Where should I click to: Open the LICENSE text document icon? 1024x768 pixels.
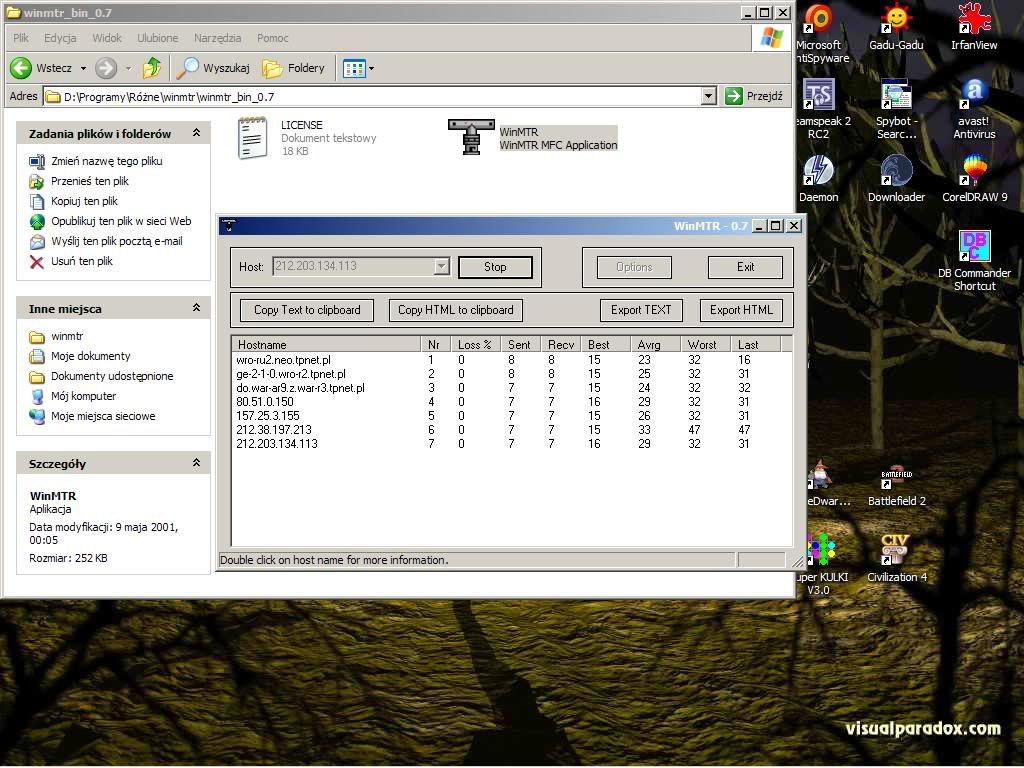[253, 138]
